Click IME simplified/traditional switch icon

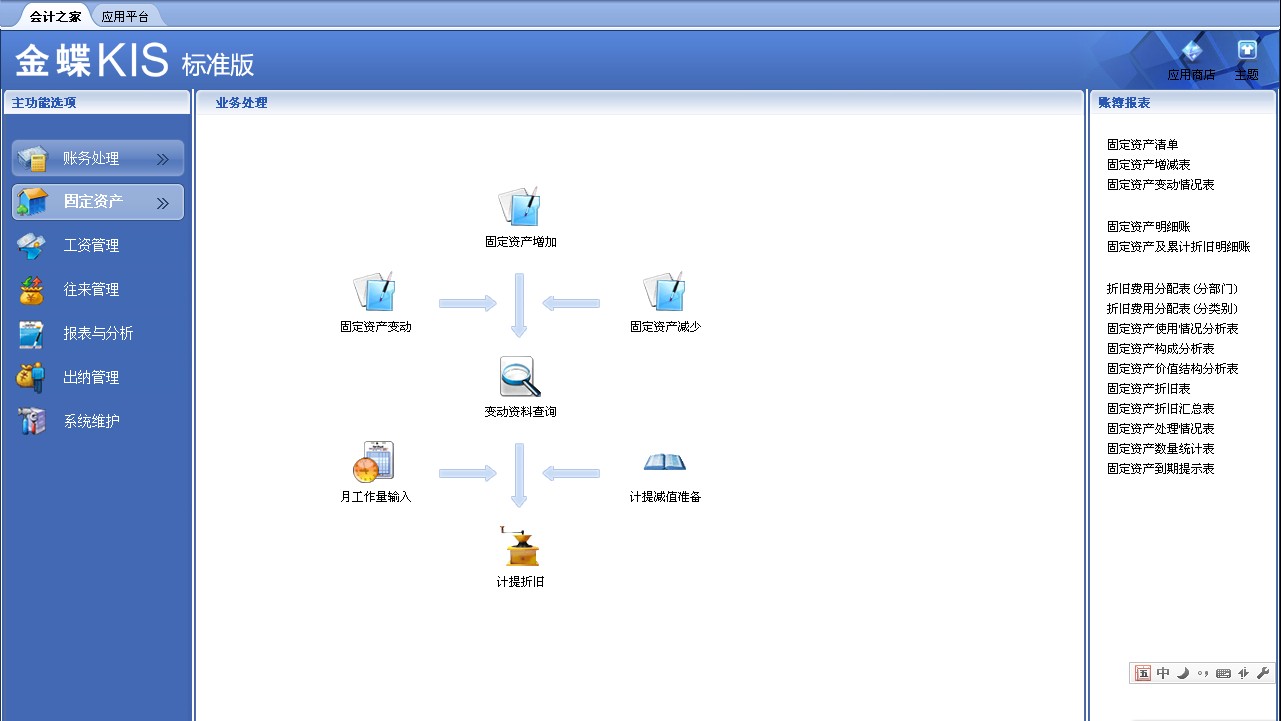pos(1243,673)
